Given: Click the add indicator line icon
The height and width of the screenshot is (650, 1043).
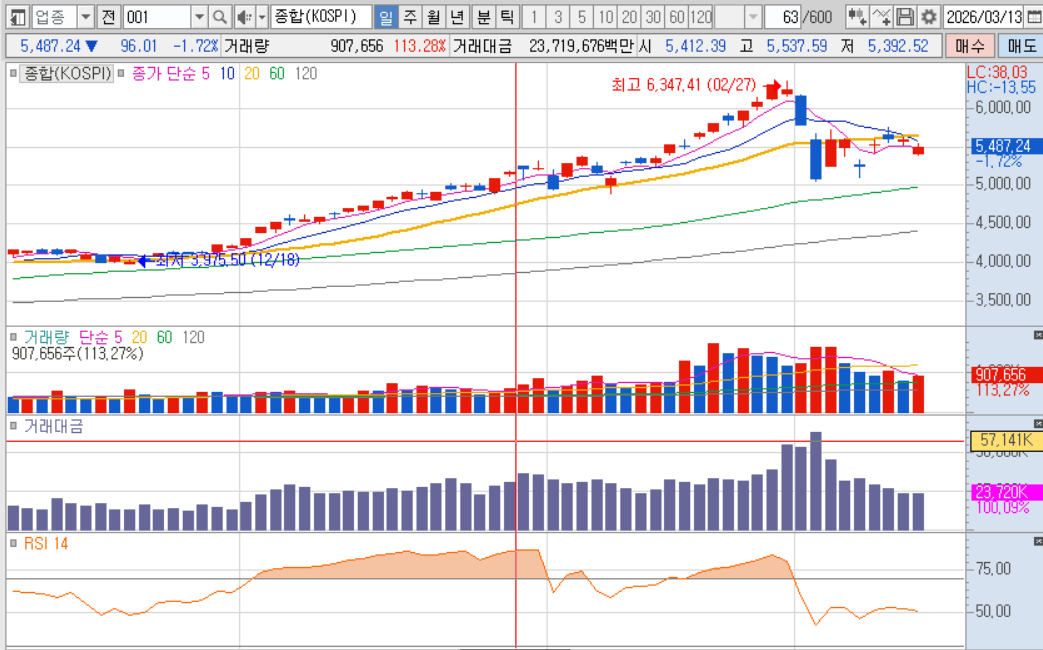Looking at the screenshot, I should [881, 17].
